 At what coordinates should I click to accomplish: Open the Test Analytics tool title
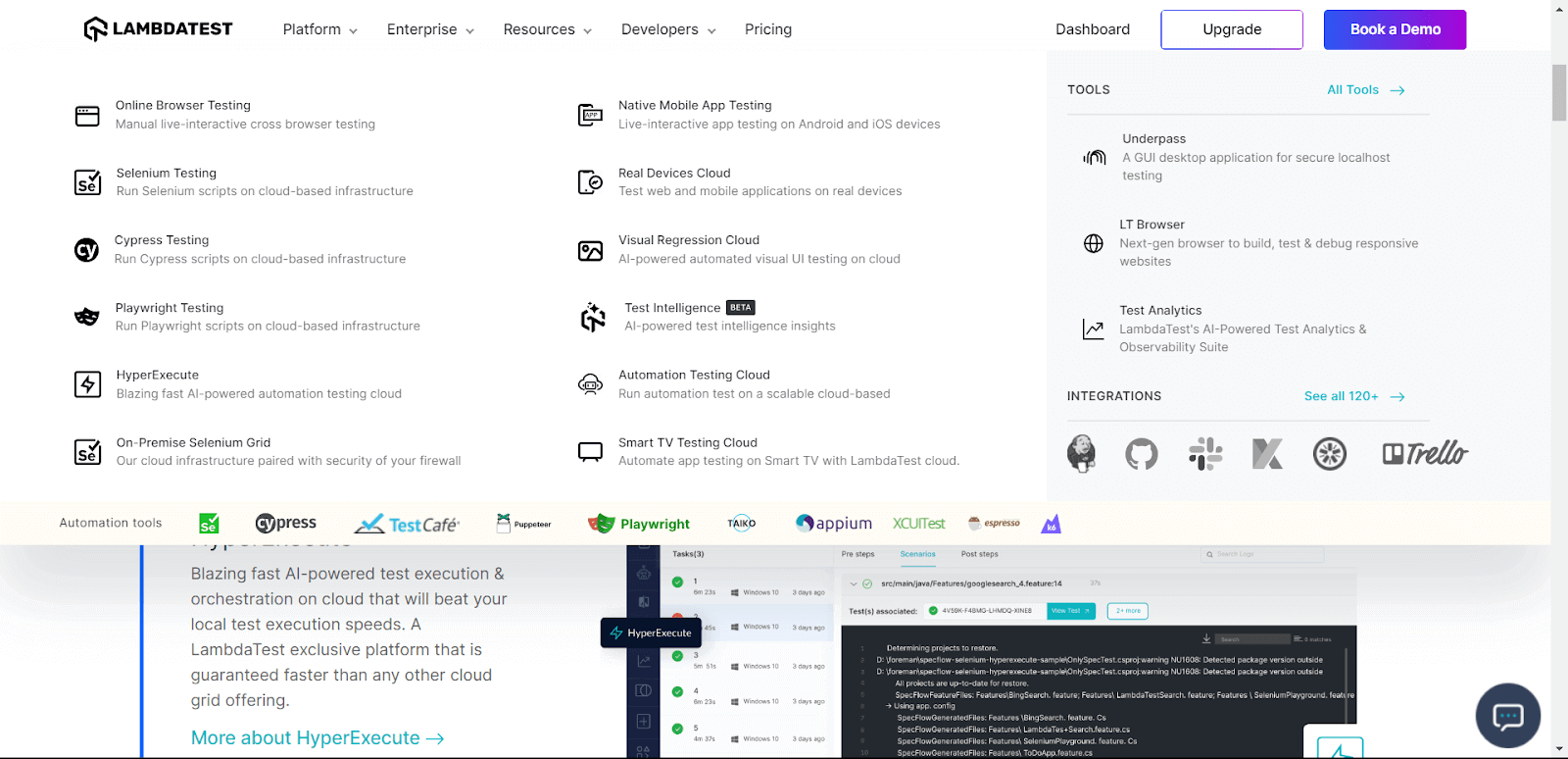(1160, 310)
